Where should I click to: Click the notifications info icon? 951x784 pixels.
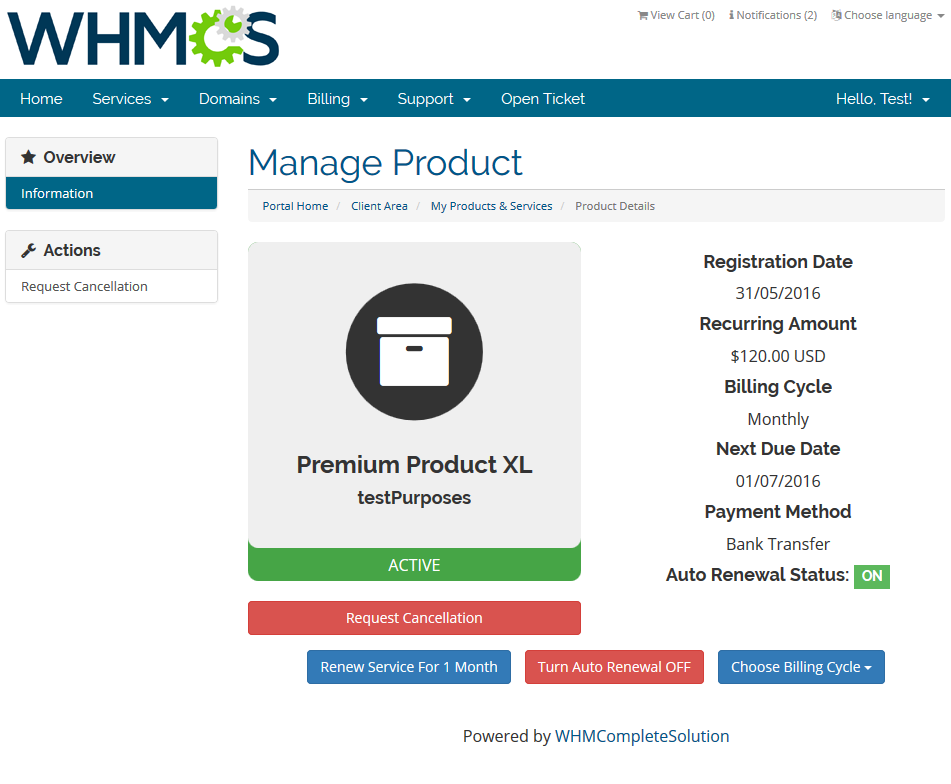tap(731, 15)
